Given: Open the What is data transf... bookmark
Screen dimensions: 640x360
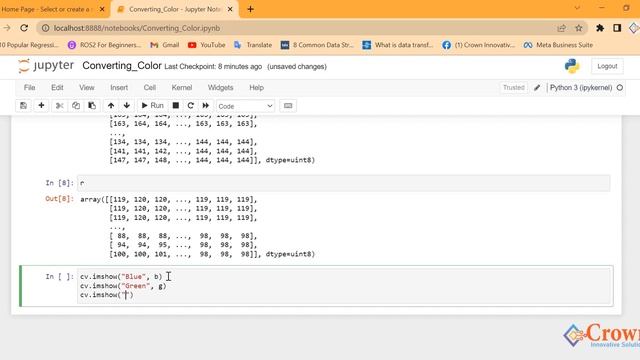Looking at the screenshot, I should pyautogui.click(x=398, y=45).
